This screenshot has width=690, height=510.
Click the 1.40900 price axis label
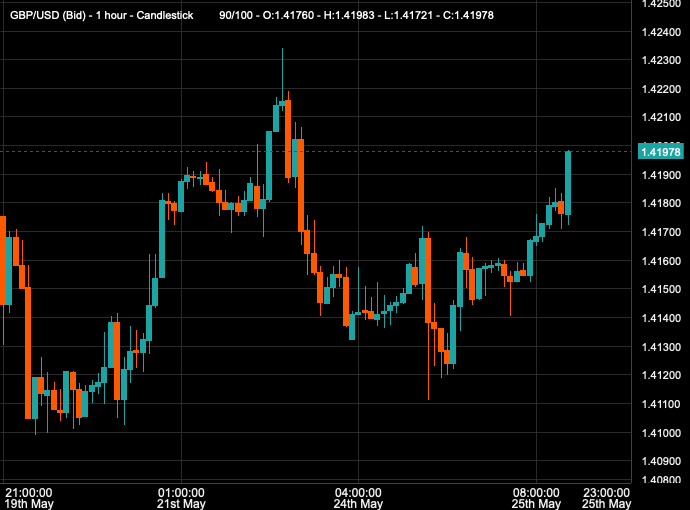point(661,462)
